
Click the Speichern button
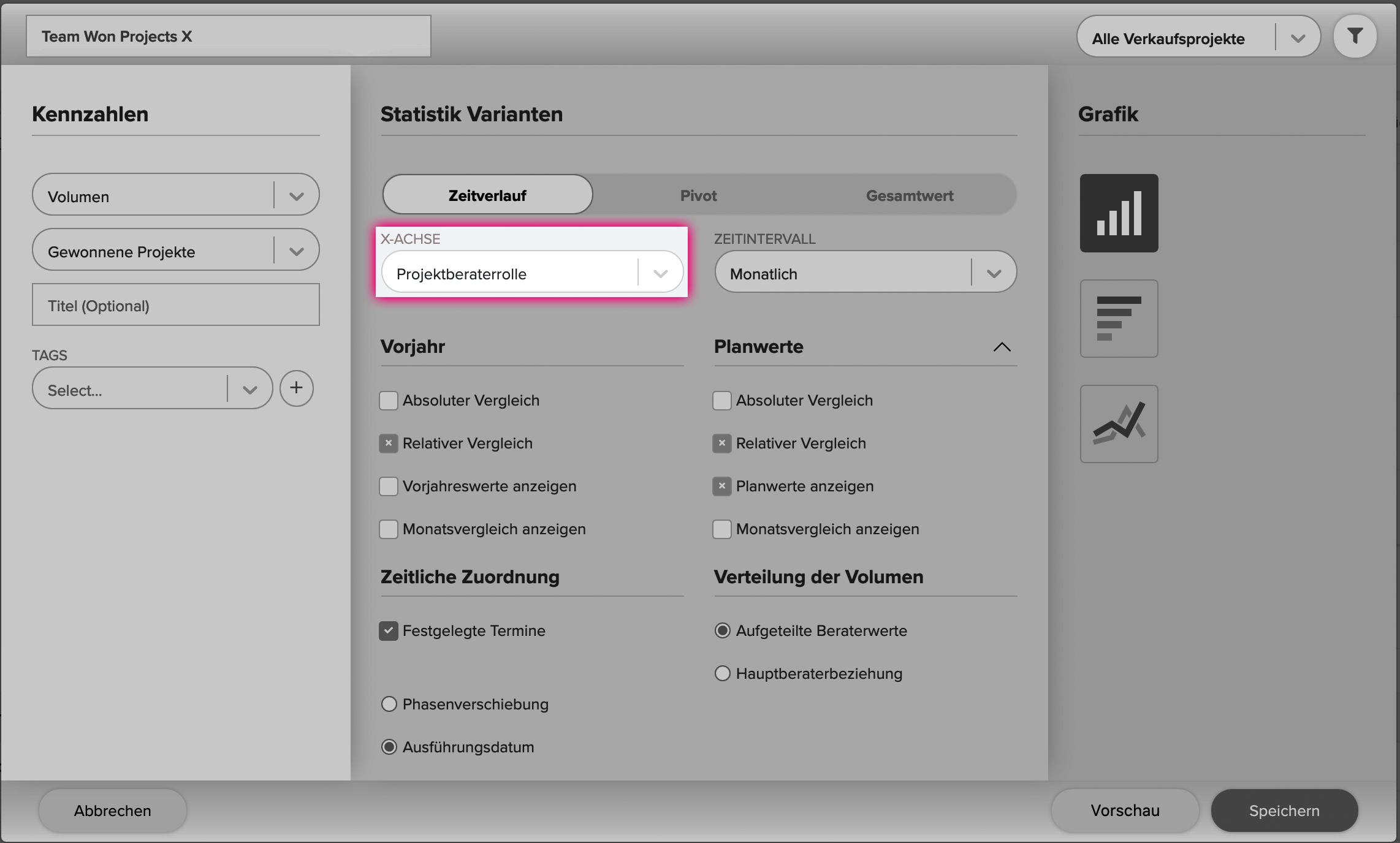point(1284,811)
